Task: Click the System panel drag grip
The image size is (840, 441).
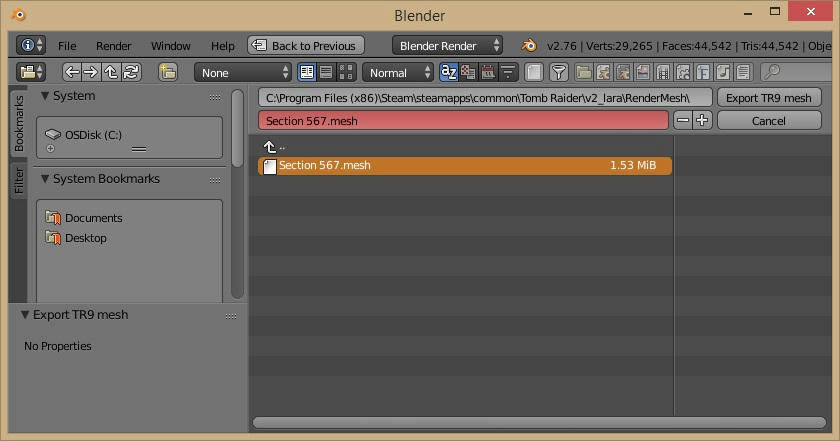Action: point(215,97)
